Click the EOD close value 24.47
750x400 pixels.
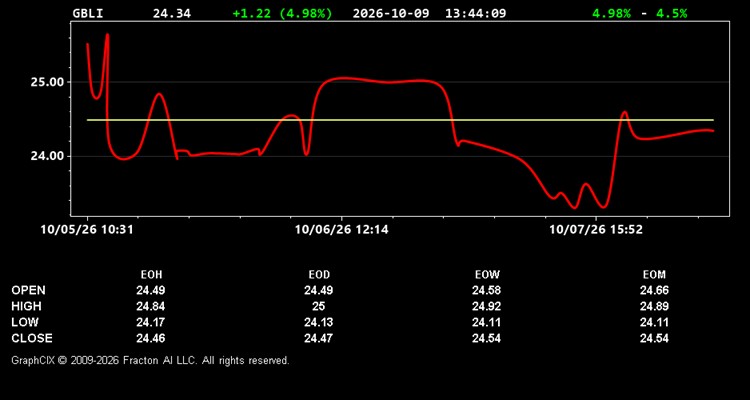319,338
